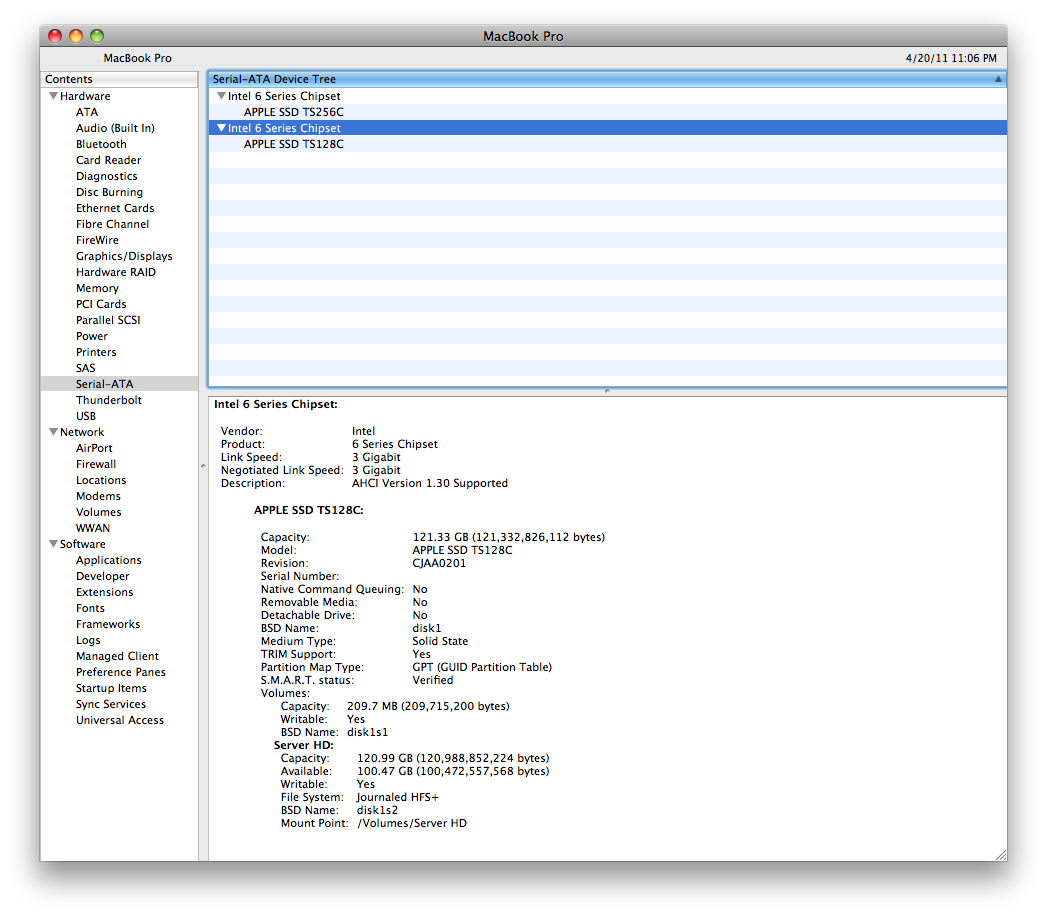1047x916 pixels.
Task: Open Locations under Network
Action: (x=101, y=481)
